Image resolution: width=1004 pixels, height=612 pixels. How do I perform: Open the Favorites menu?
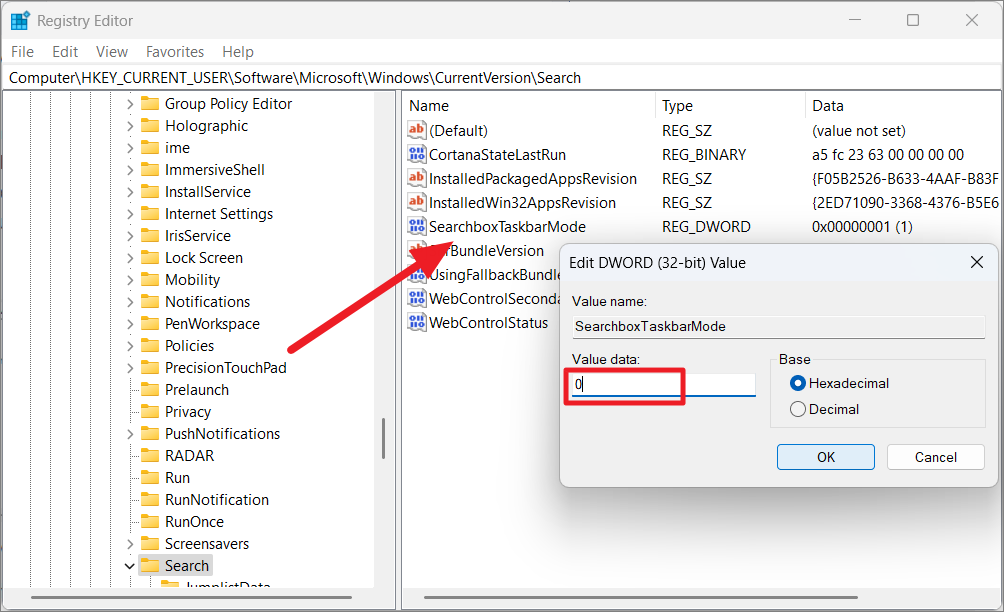174,52
